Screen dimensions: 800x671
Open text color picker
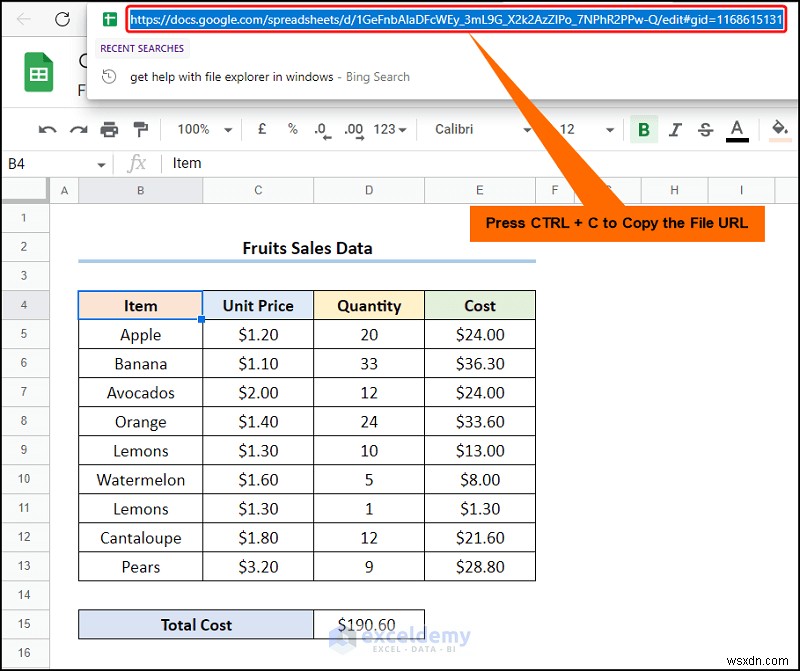point(737,131)
